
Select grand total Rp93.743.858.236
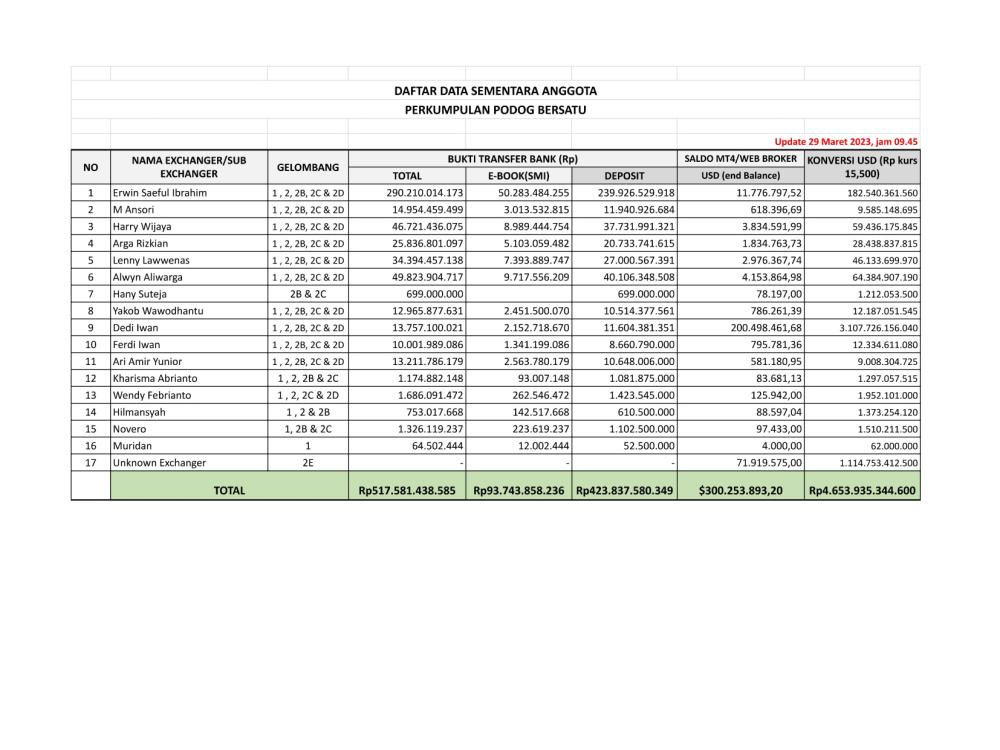[x=518, y=490]
